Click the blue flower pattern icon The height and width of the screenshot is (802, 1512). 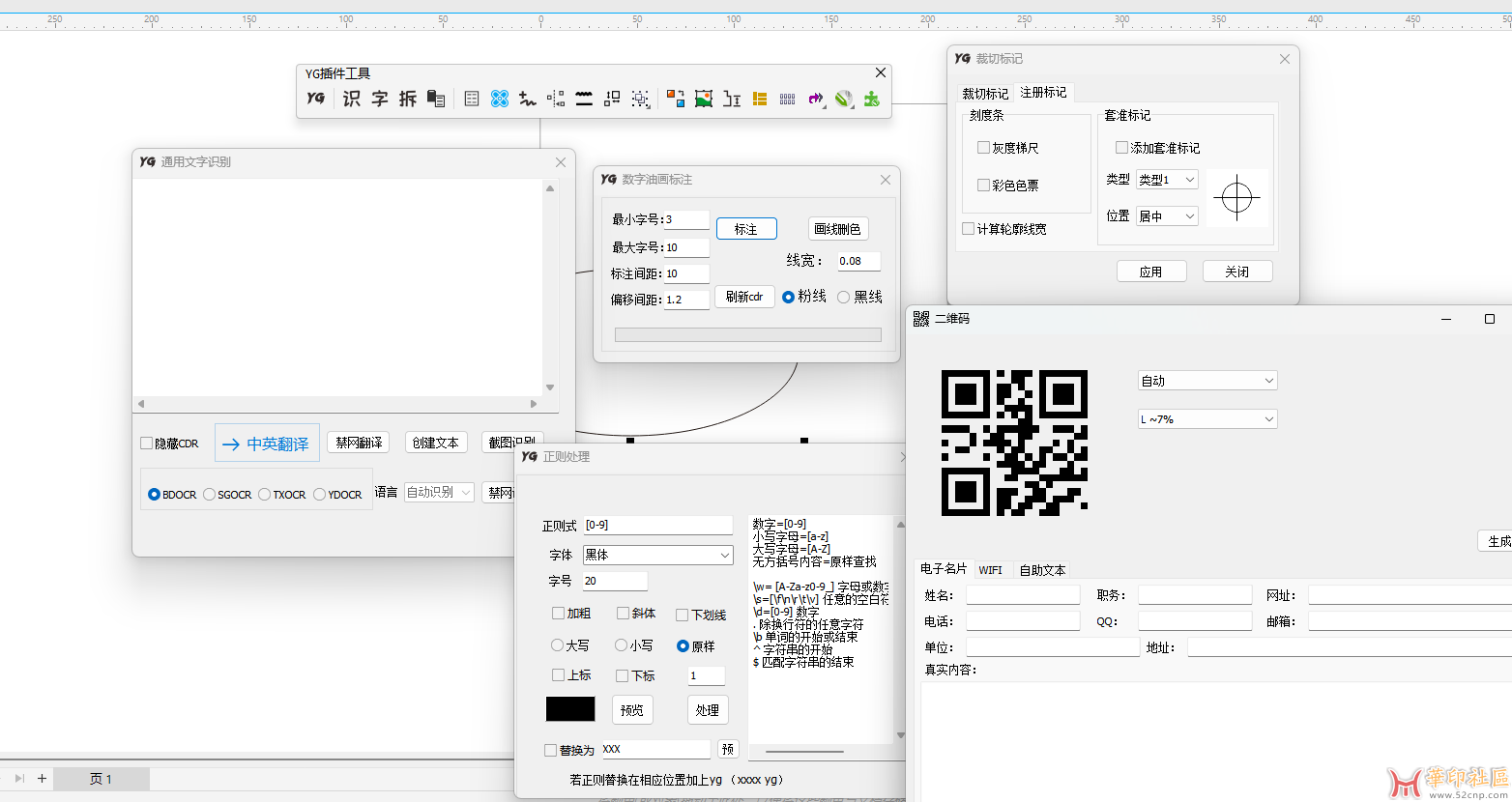point(500,99)
